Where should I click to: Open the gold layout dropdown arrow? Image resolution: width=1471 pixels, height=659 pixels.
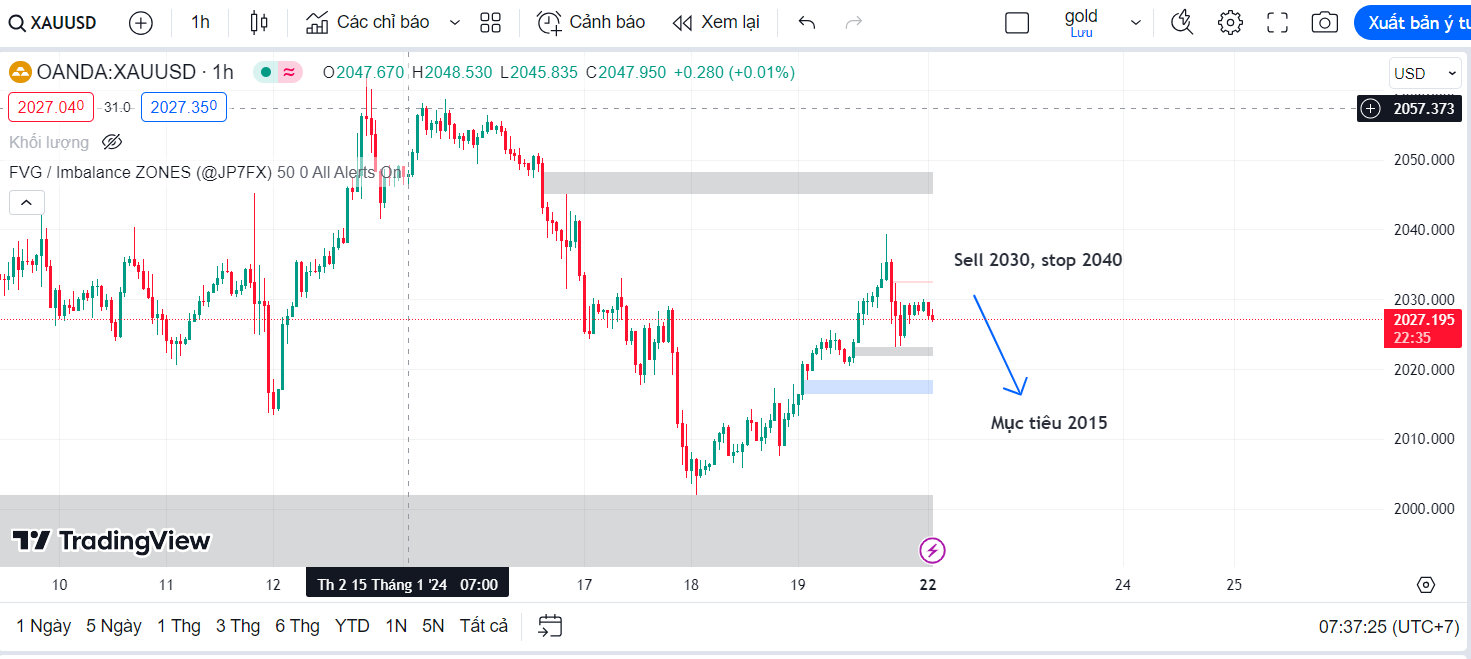[1135, 22]
